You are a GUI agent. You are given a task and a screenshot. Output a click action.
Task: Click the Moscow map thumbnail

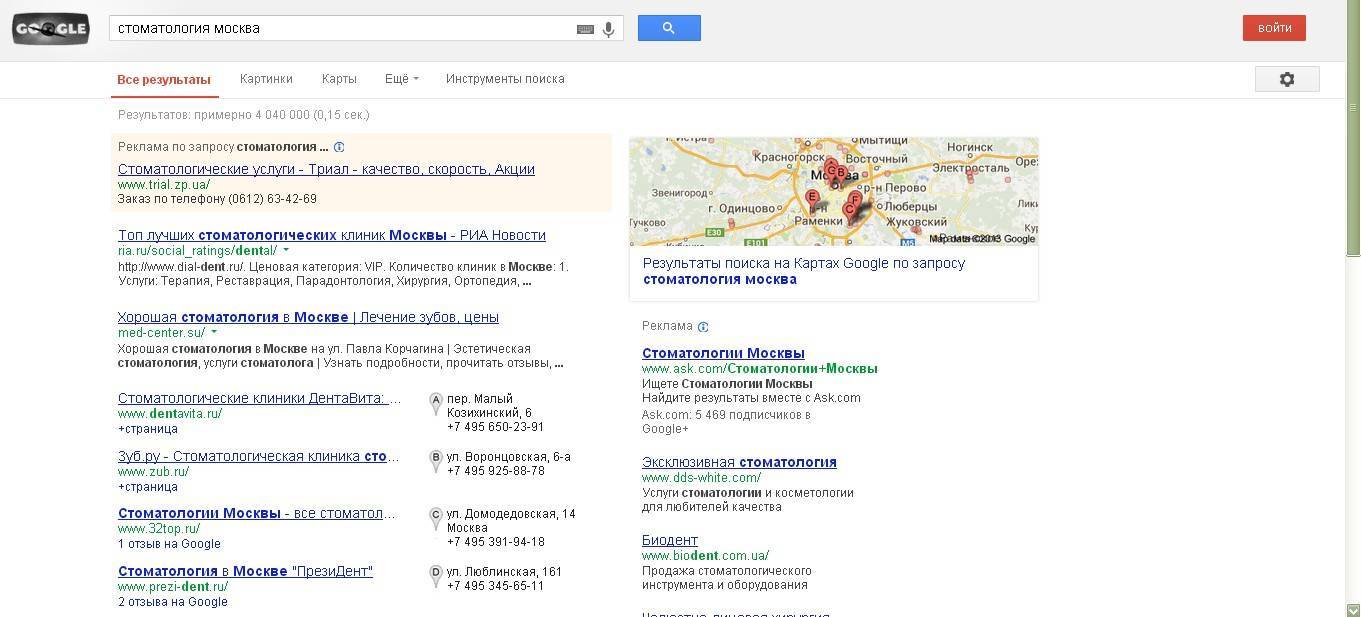click(x=834, y=192)
